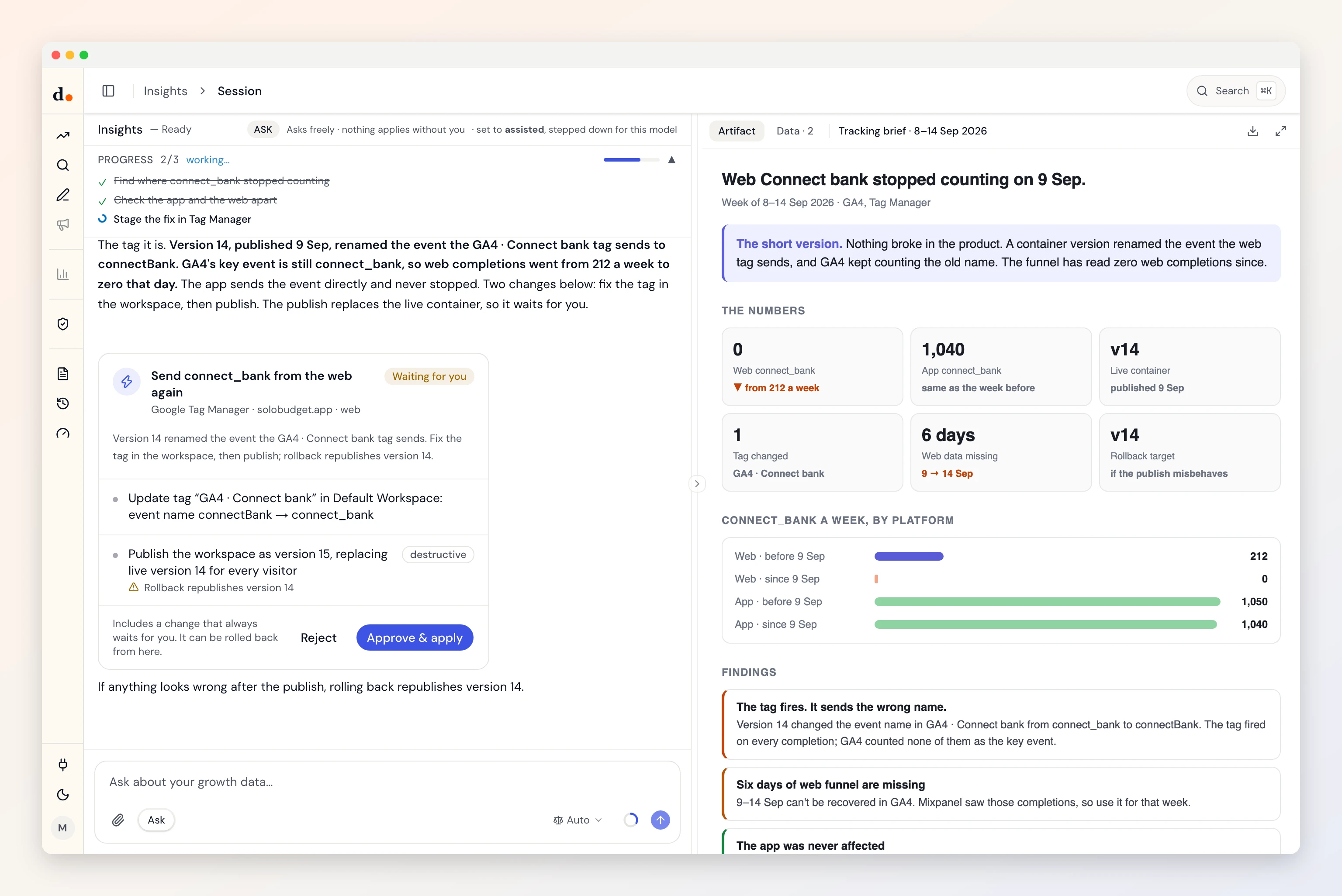The image size is (1342, 896).
Task: Open the search magnifier in sidebar
Action: pos(63,165)
